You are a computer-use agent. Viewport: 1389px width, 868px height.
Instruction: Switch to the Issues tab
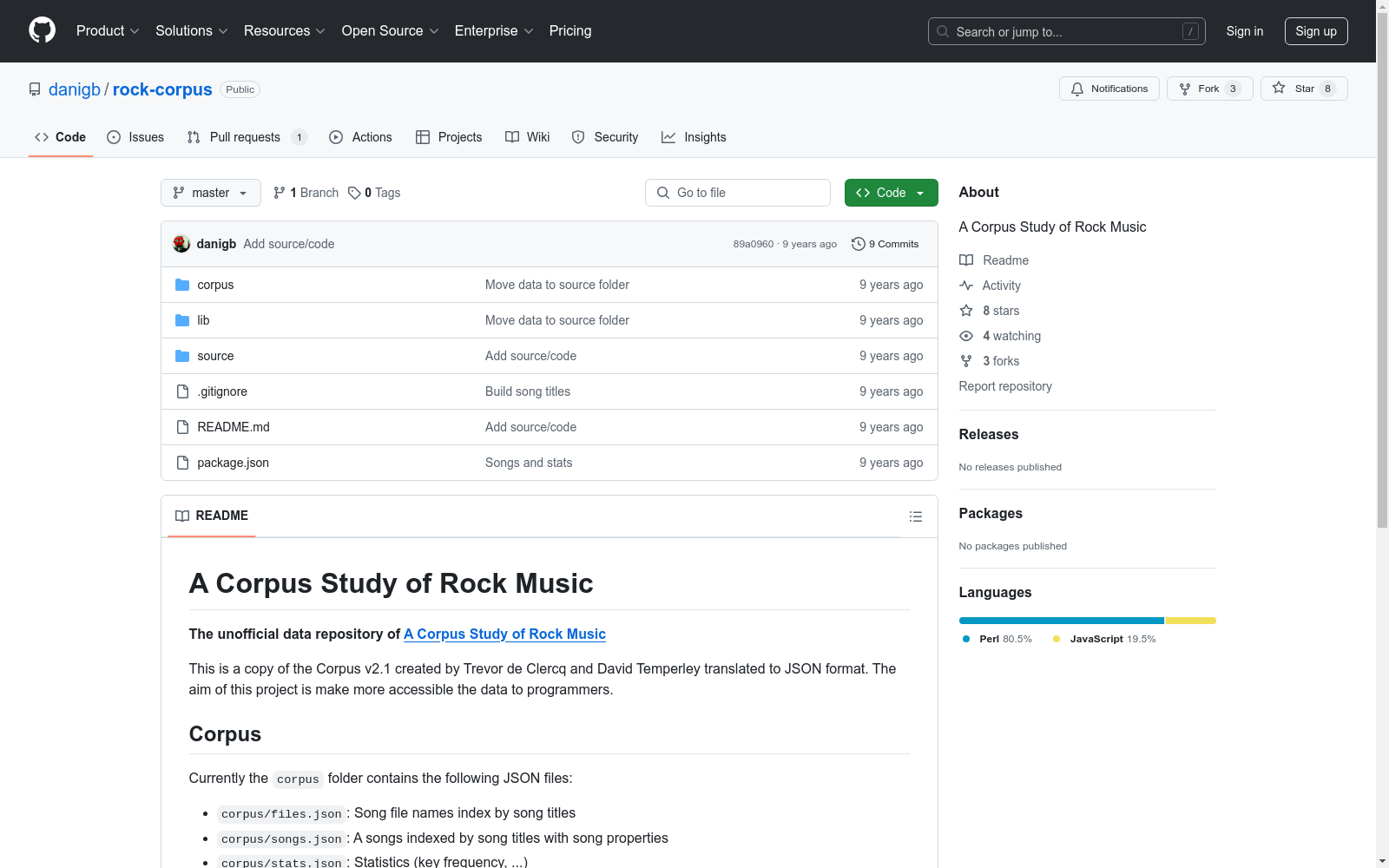point(135,137)
